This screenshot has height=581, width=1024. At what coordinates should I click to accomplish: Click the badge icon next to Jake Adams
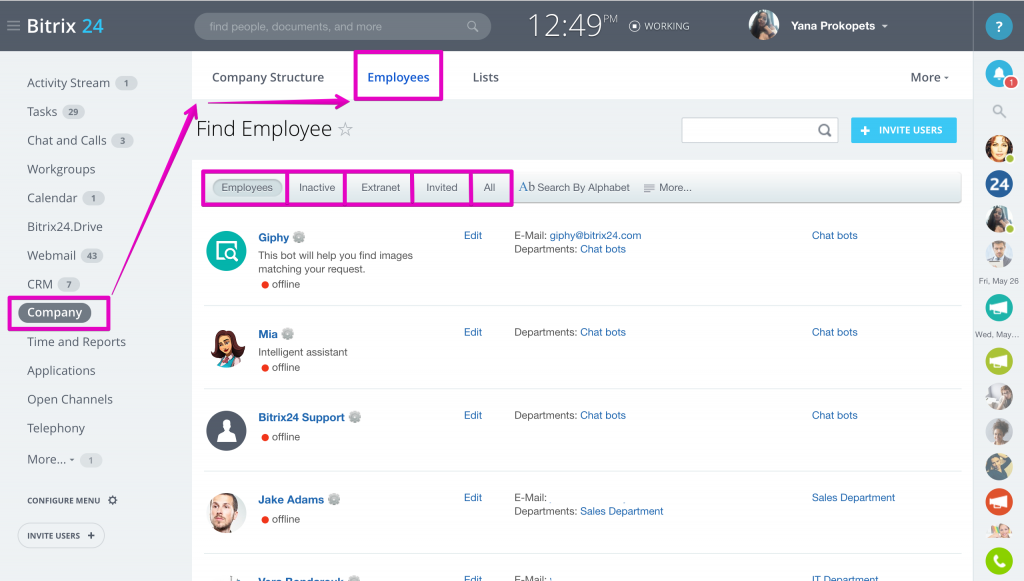334,499
